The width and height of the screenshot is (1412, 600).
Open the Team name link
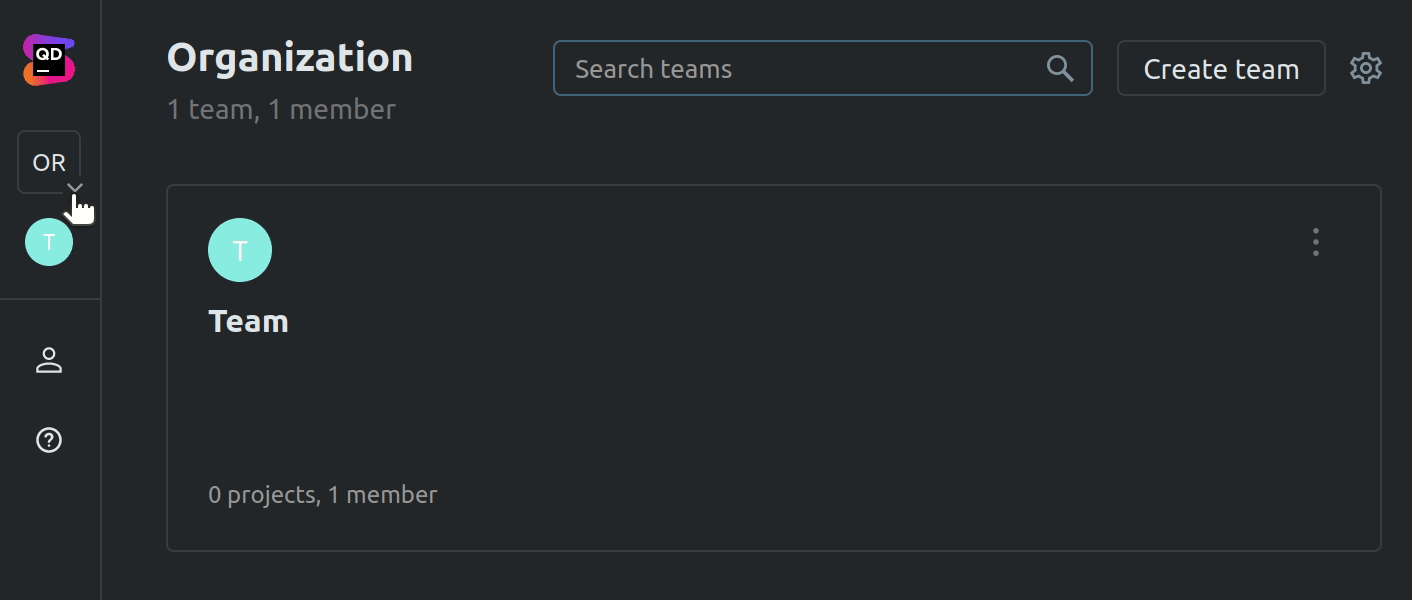(248, 322)
